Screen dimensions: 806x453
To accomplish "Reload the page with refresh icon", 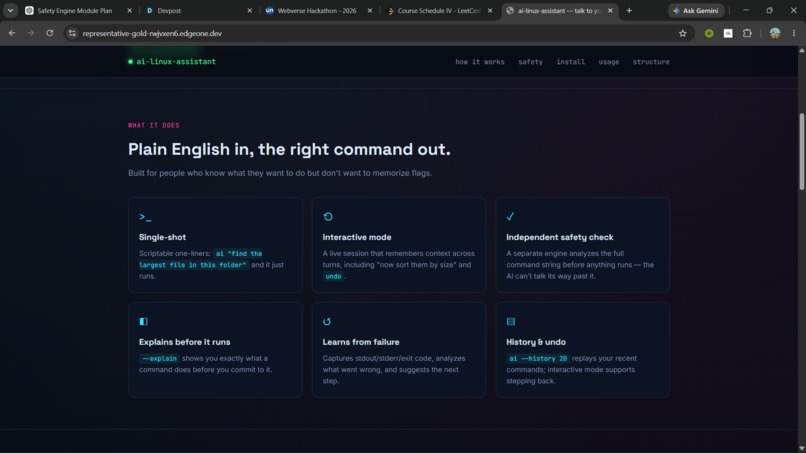I will (49, 33).
